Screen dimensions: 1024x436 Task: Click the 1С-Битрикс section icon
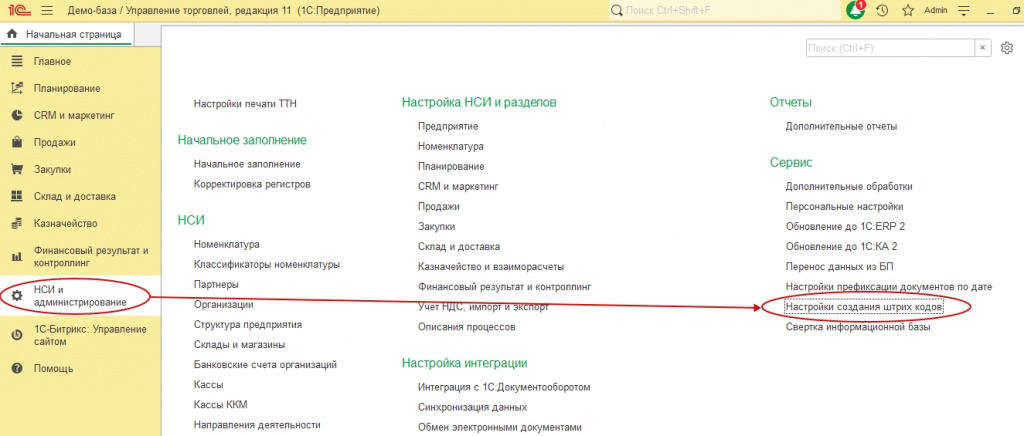[18, 335]
